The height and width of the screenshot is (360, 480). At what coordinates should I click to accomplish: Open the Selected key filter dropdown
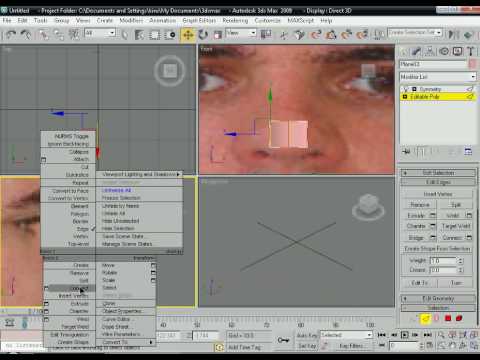point(346,335)
